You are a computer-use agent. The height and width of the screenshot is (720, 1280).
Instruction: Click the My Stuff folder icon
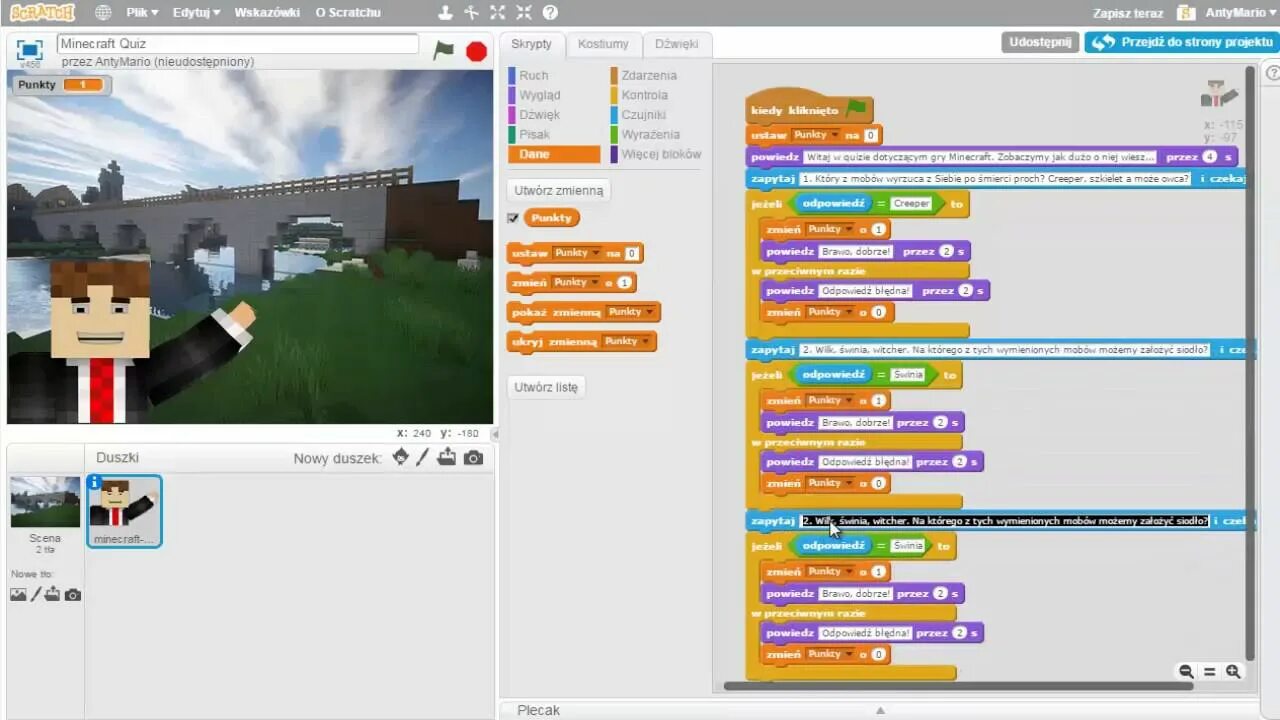pyautogui.click(x=1186, y=13)
